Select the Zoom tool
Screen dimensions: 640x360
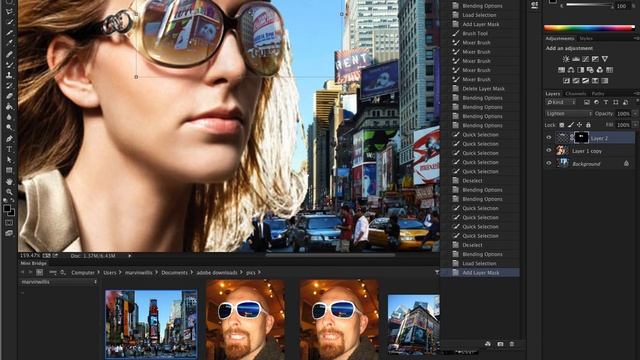9,192
